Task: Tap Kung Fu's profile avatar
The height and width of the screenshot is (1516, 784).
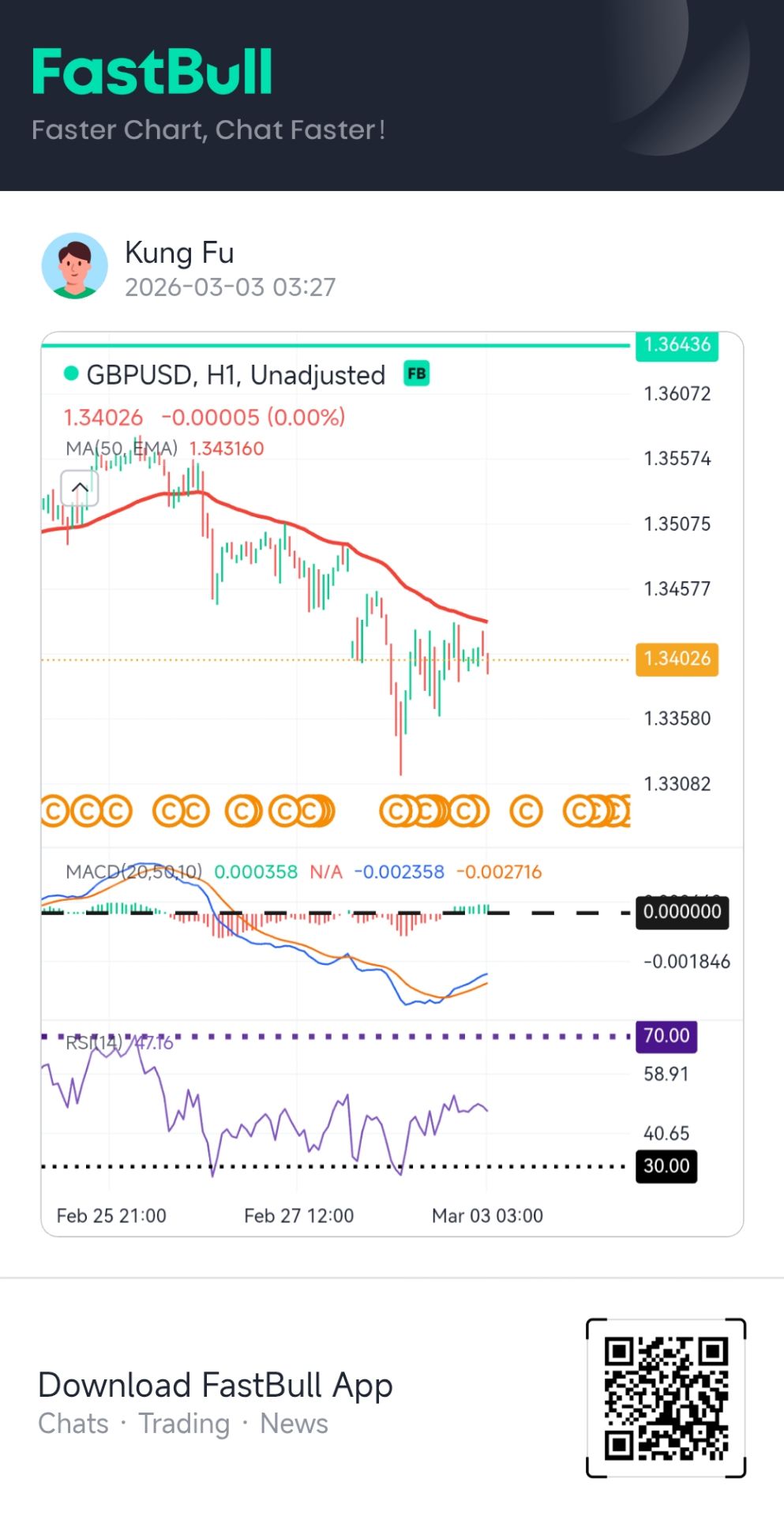Action: click(75, 266)
